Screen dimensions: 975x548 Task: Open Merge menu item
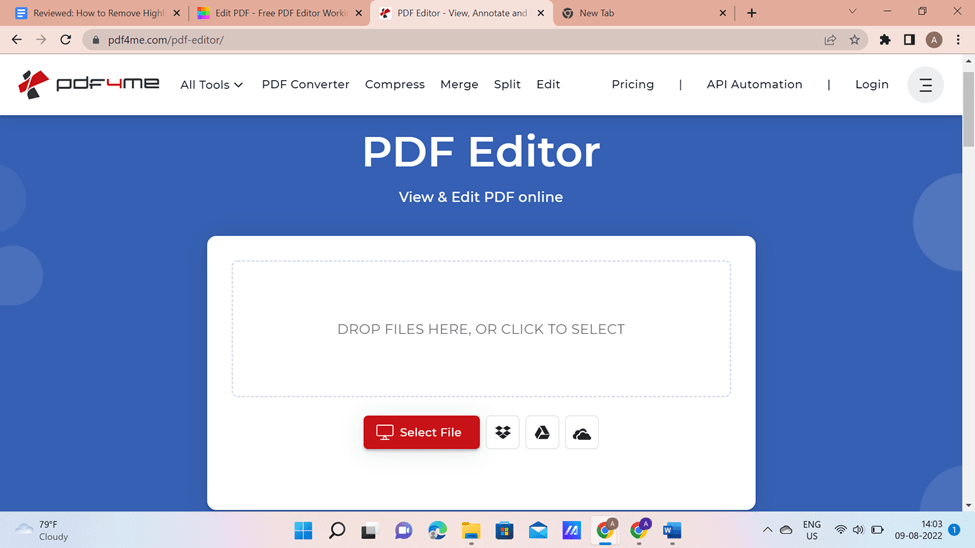pos(459,84)
